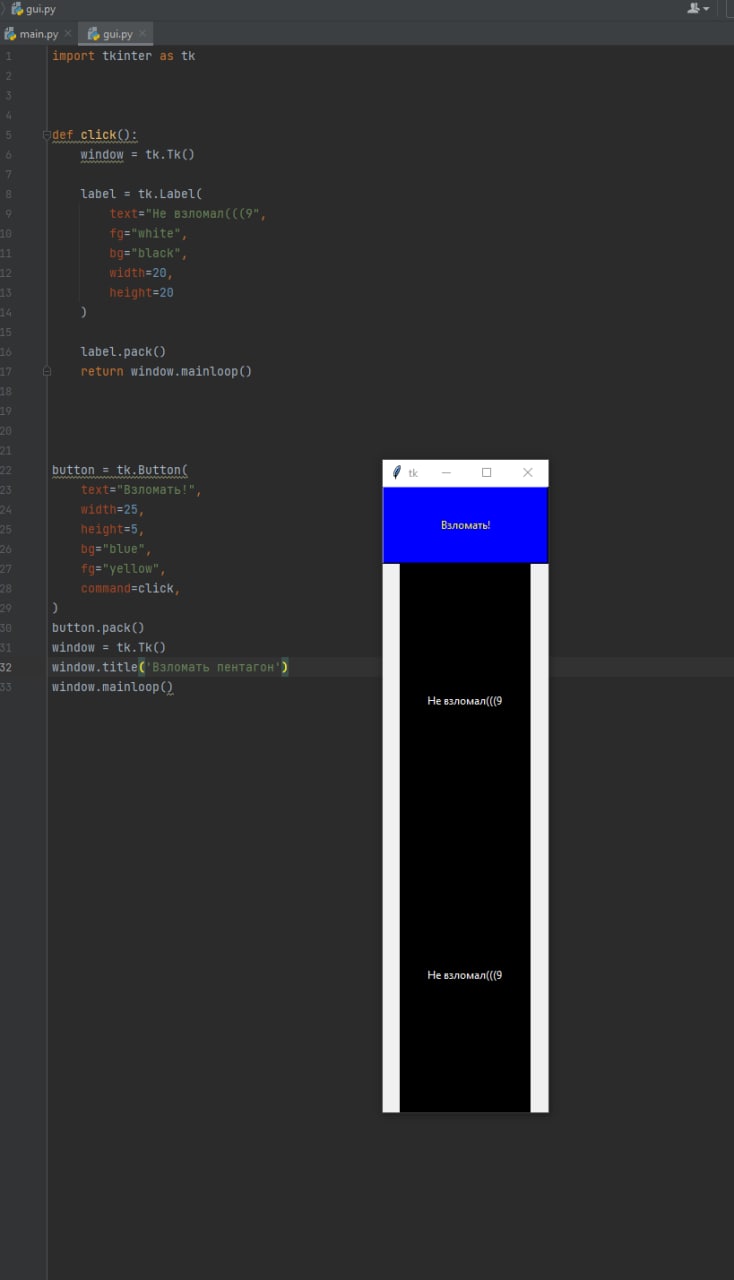The height and width of the screenshot is (1280, 734).
Task: Click the 'fg="white",' argument
Action: [149, 233]
